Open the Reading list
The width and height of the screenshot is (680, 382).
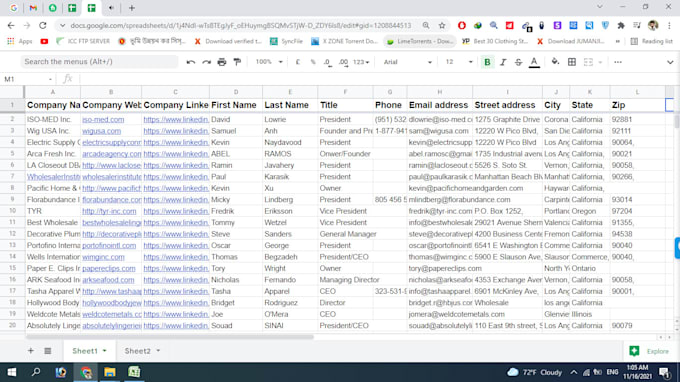pyautogui.click(x=651, y=41)
